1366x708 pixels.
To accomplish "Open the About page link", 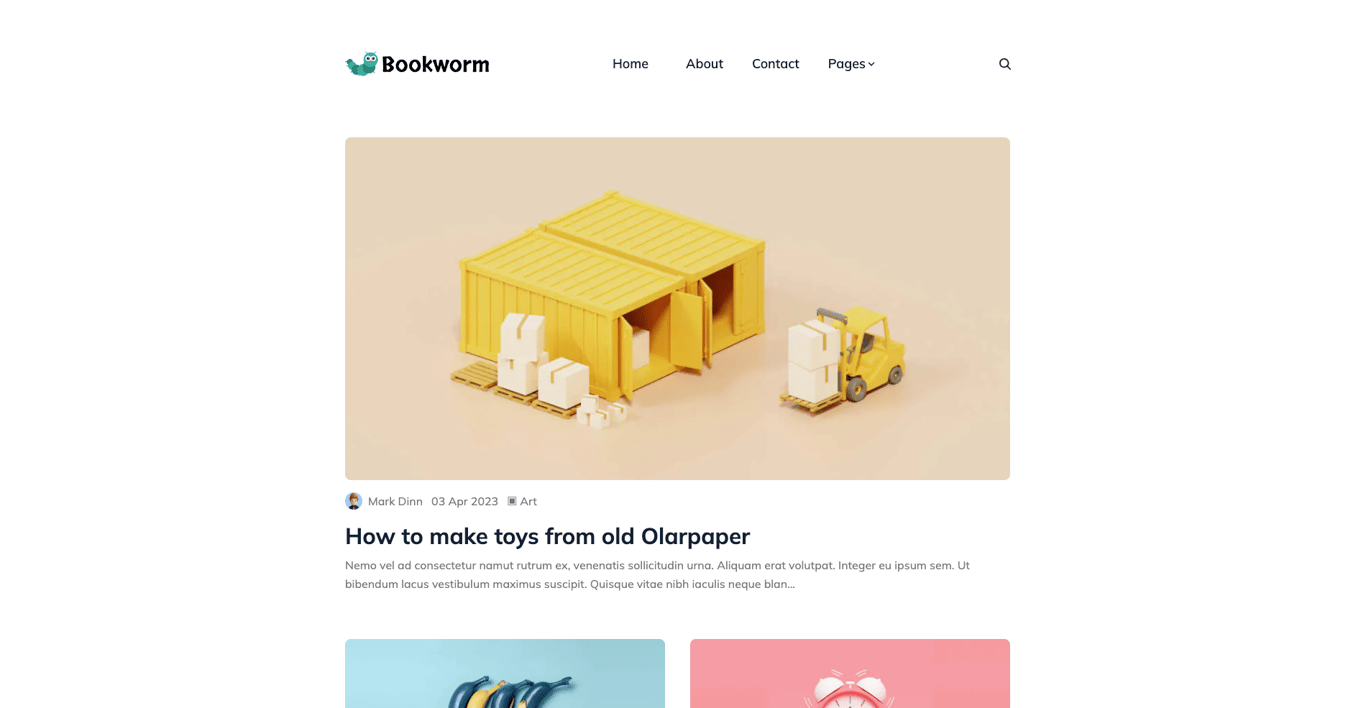I will [x=704, y=64].
